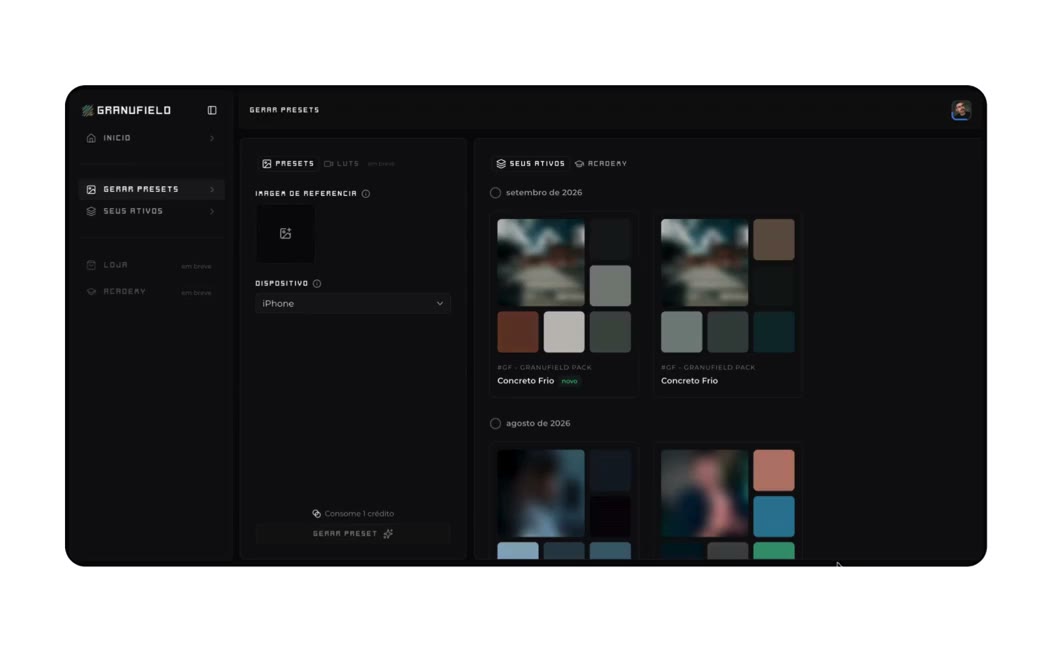Screen dimensions: 1052x652
Task: Collapse the sidebar with panel toggle icon
Action: click(212, 111)
